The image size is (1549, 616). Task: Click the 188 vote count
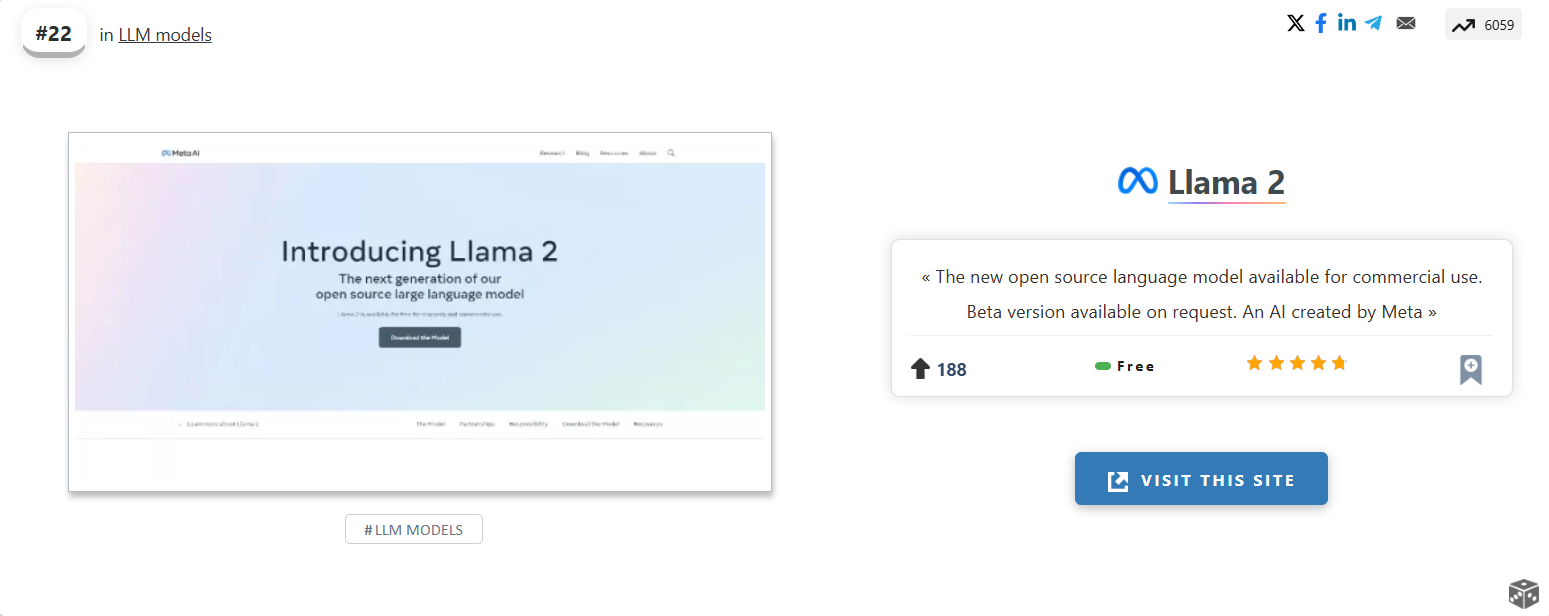(952, 370)
